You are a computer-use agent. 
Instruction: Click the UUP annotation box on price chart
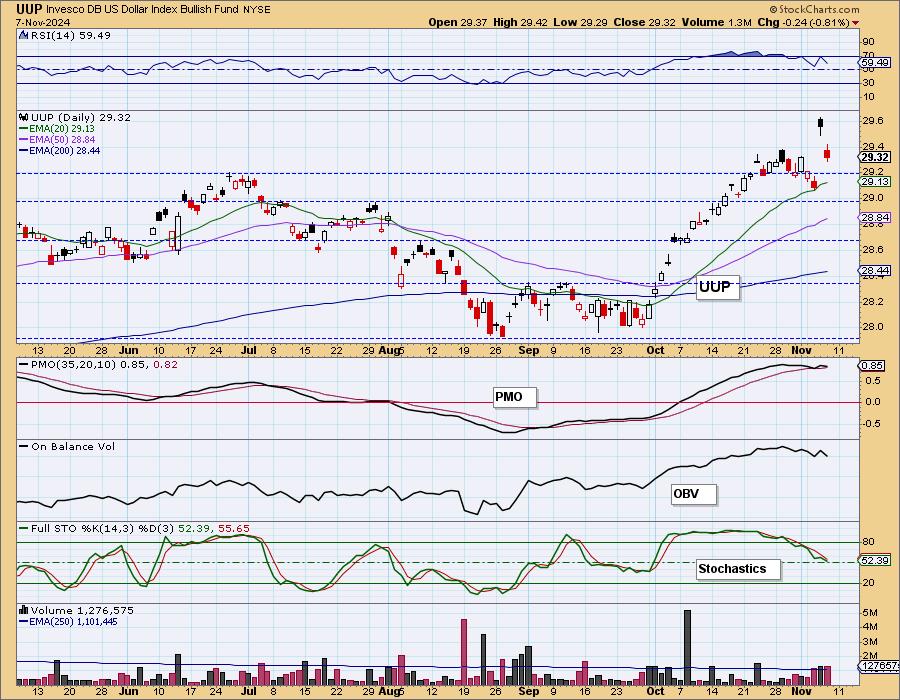717,287
